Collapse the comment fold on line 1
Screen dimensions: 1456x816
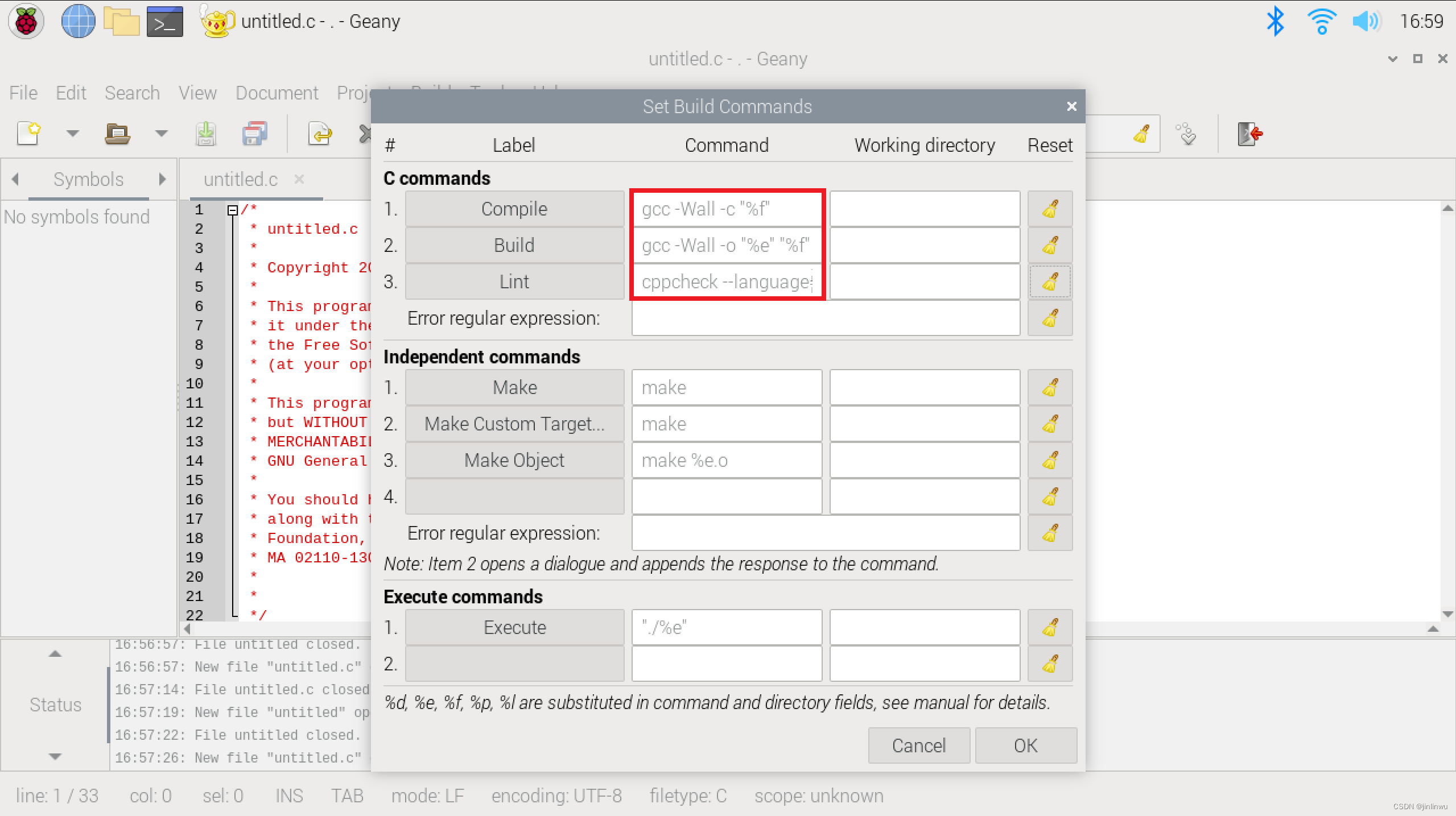tap(232, 210)
